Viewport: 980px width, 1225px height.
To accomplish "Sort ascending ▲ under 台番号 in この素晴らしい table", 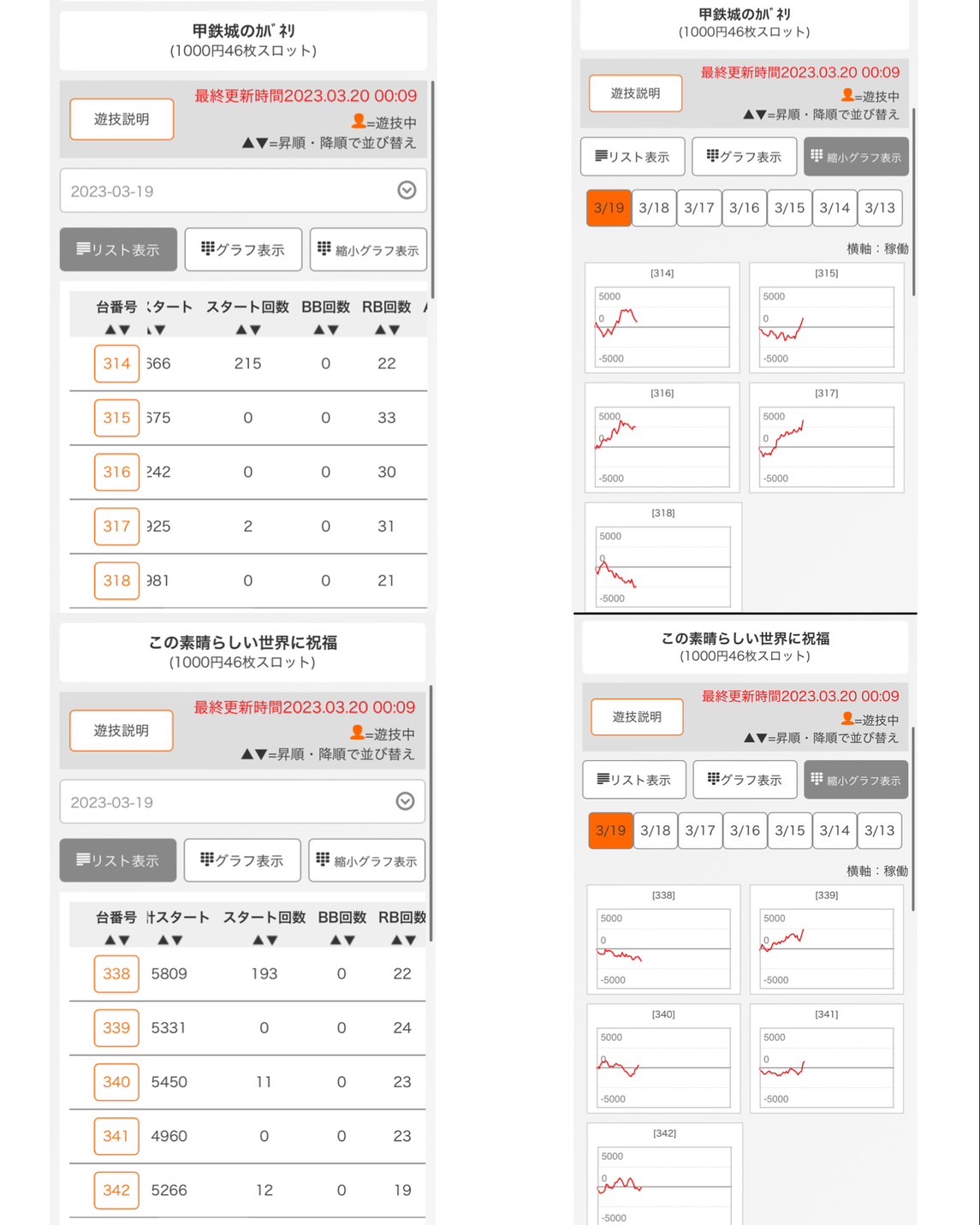I will (x=110, y=940).
